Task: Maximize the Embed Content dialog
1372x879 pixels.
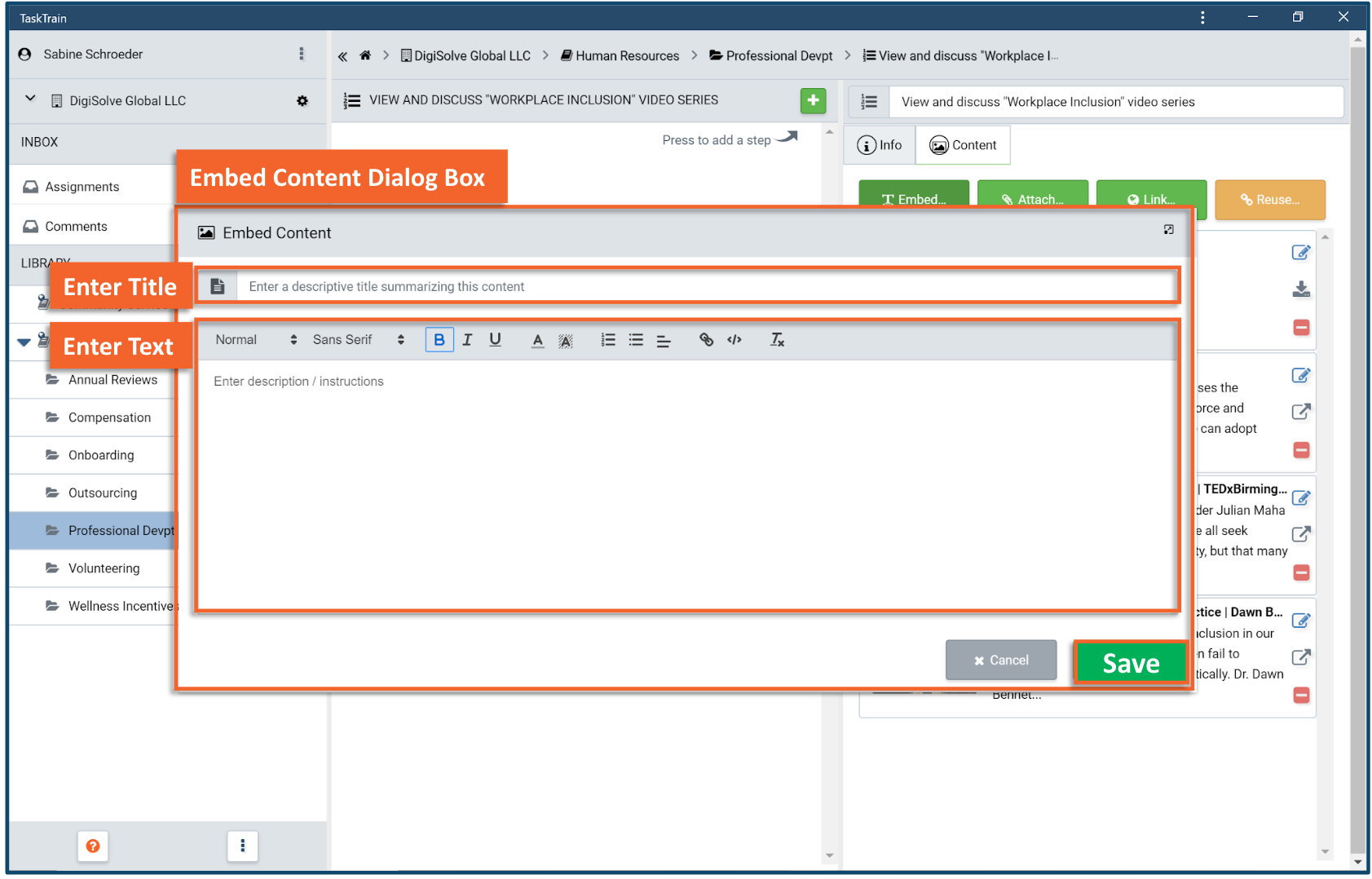Action: coord(1168,230)
